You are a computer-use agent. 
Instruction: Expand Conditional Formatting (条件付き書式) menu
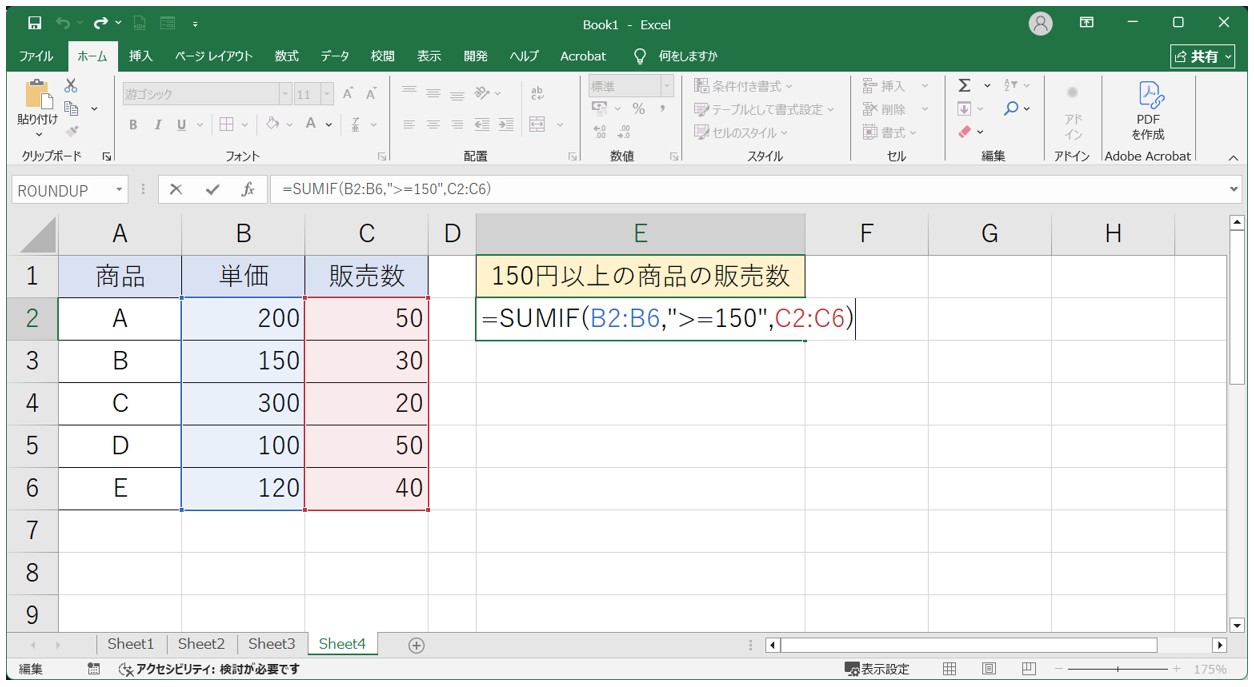click(x=743, y=86)
